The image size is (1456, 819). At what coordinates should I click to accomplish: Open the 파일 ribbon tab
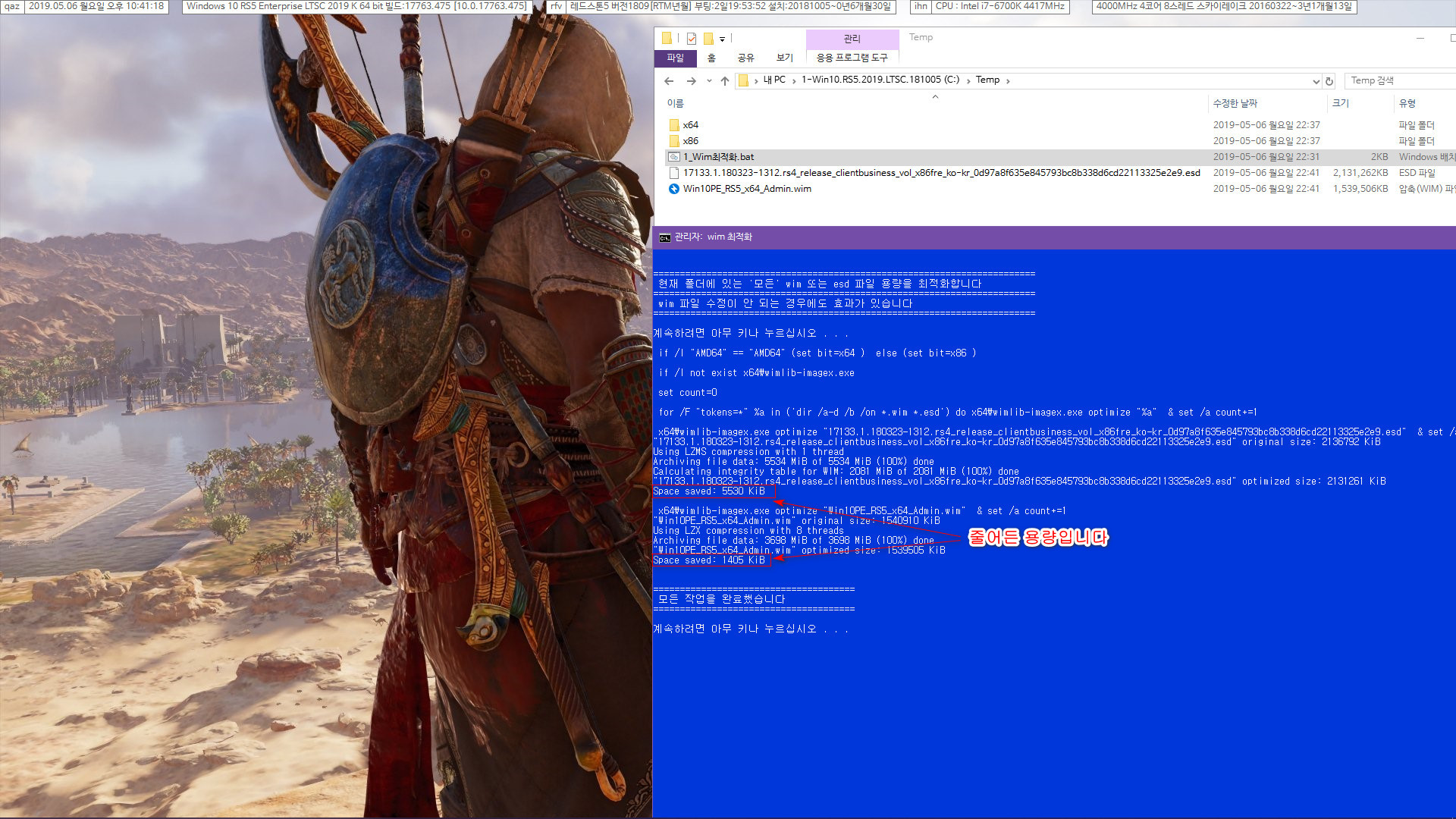tap(675, 58)
